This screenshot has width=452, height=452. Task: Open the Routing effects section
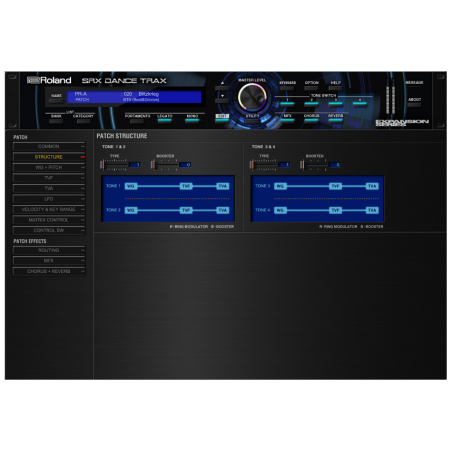49,250
